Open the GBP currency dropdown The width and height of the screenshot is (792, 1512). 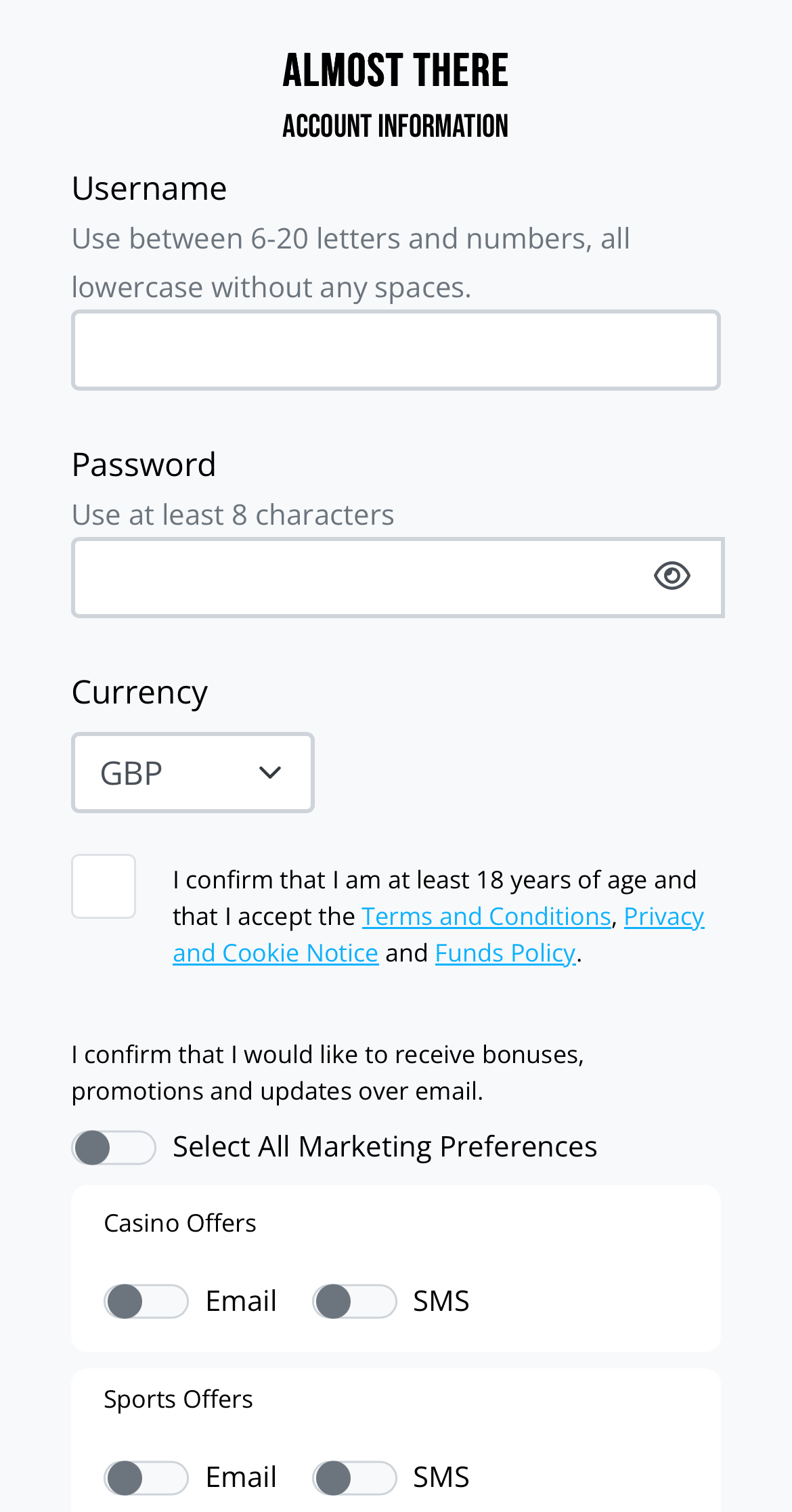point(192,772)
